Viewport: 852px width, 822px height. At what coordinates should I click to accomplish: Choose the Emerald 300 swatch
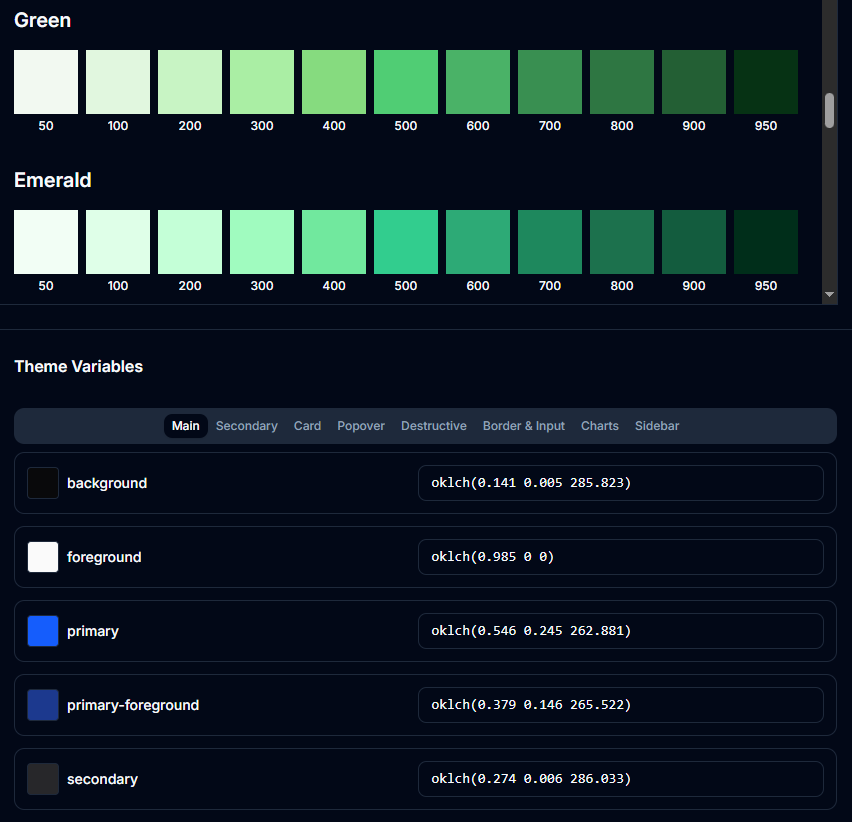tap(262, 242)
